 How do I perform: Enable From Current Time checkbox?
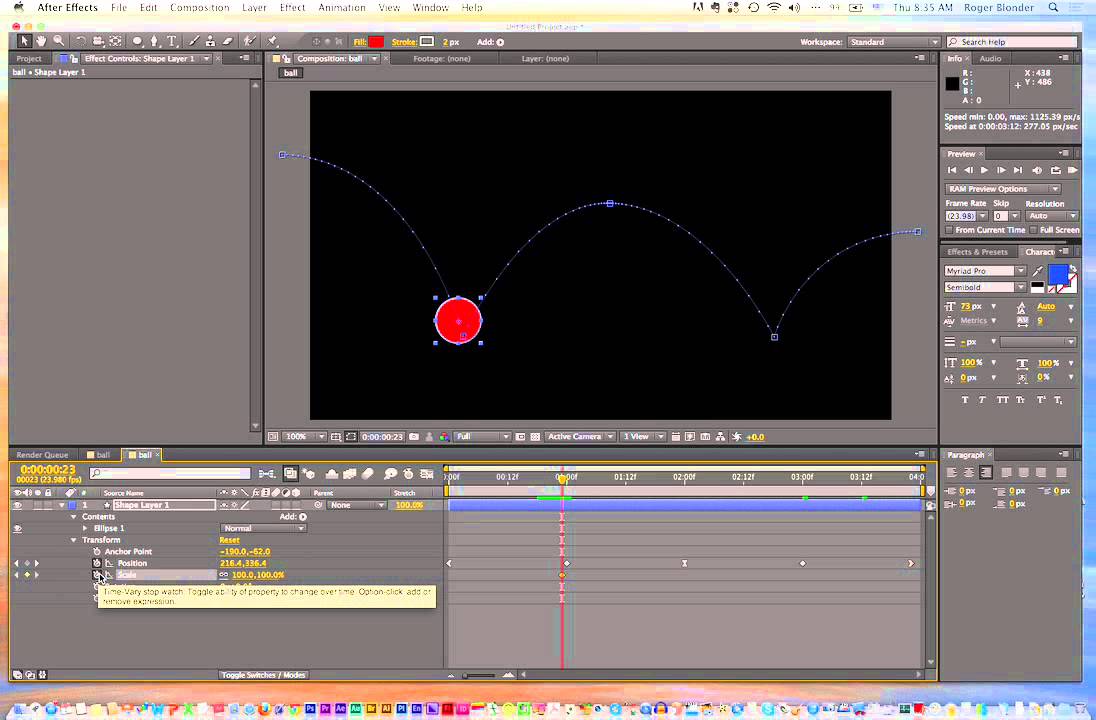949,230
